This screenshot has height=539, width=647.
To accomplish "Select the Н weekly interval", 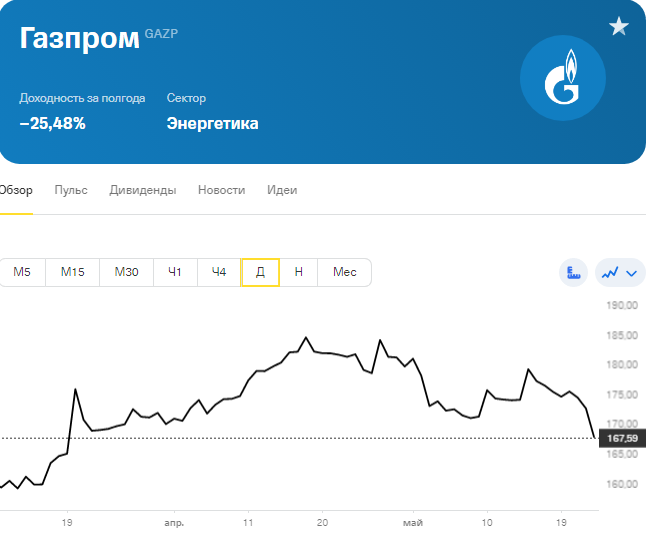I will pyautogui.click(x=299, y=272).
